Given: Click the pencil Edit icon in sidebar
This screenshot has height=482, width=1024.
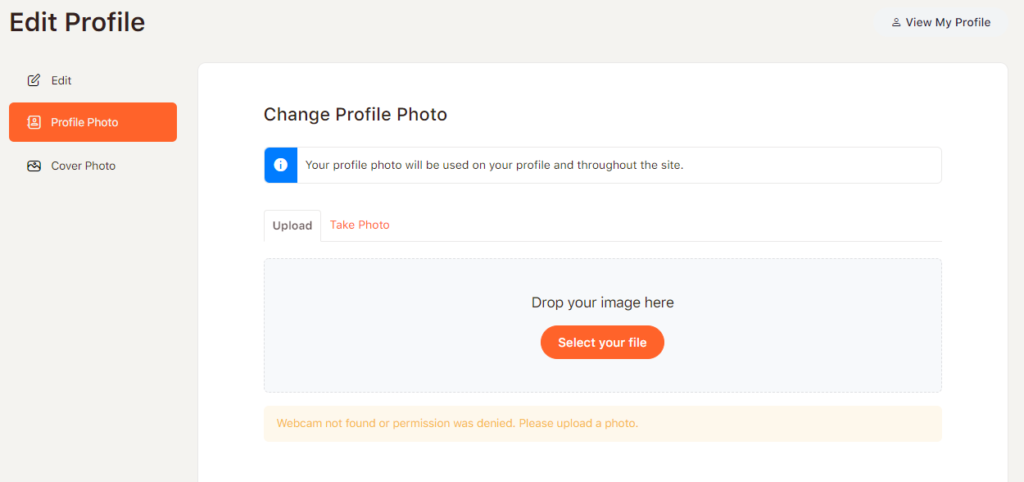Looking at the screenshot, I should pyautogui.click(x=33, y=81).
